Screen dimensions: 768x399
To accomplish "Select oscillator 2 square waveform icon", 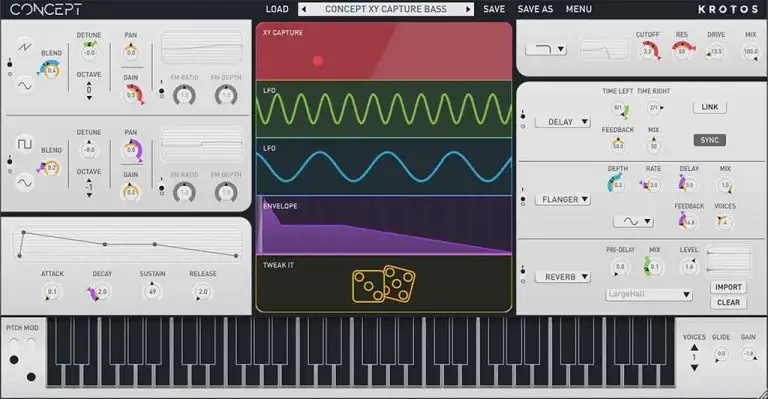I will click(x=24, y=143).
